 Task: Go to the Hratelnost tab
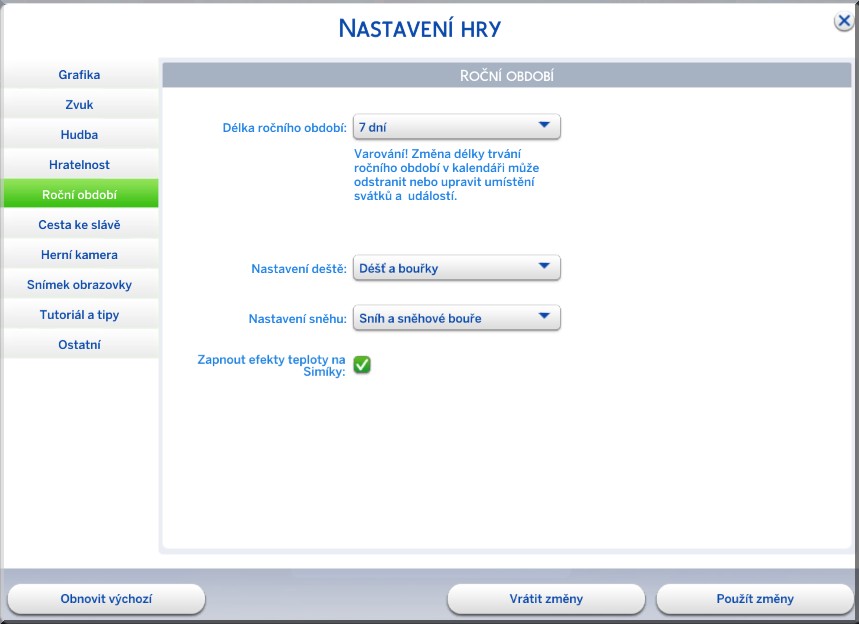[x=79, y=164]
